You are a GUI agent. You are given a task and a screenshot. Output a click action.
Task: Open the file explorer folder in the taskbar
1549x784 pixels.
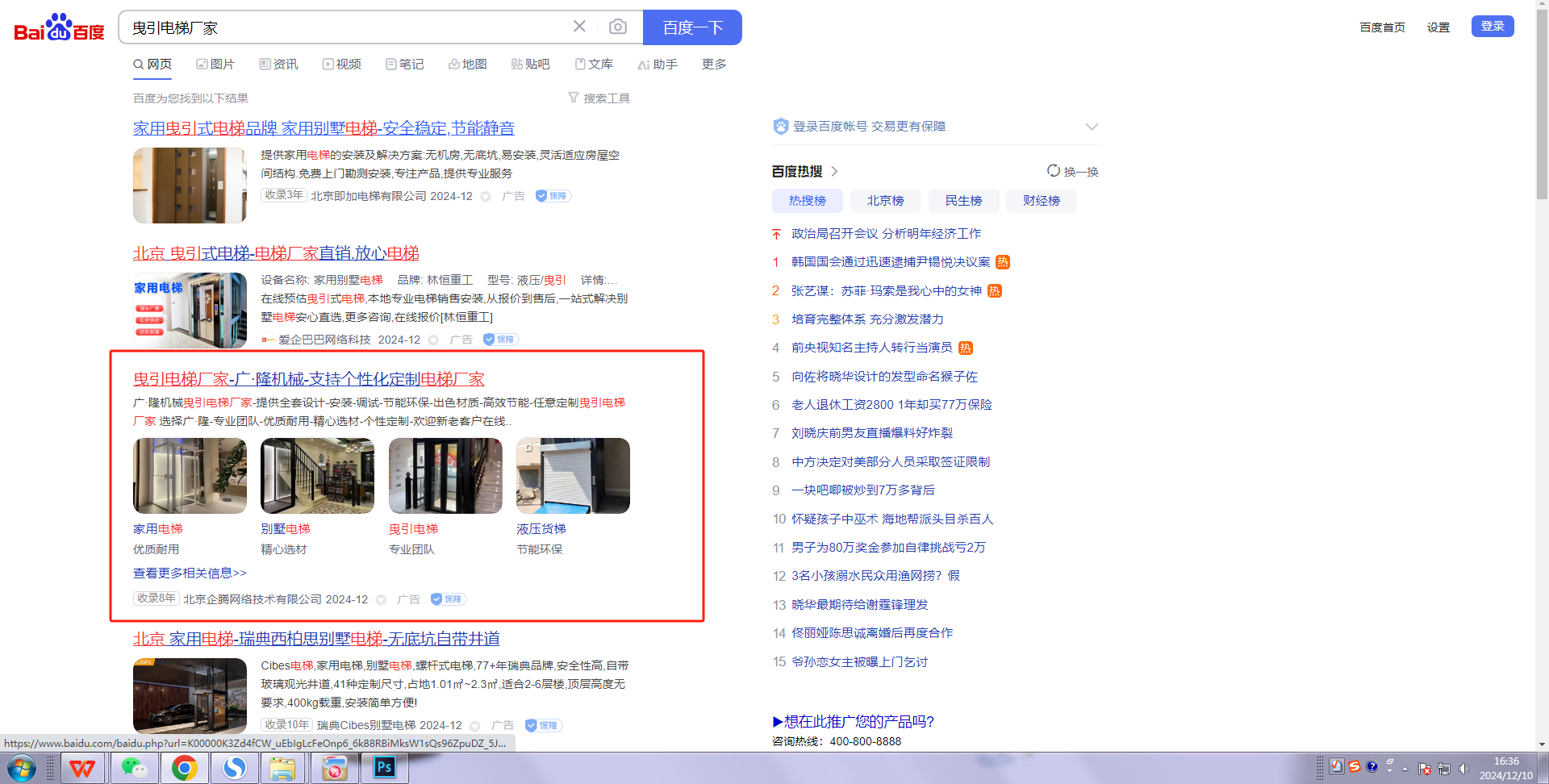282,769
